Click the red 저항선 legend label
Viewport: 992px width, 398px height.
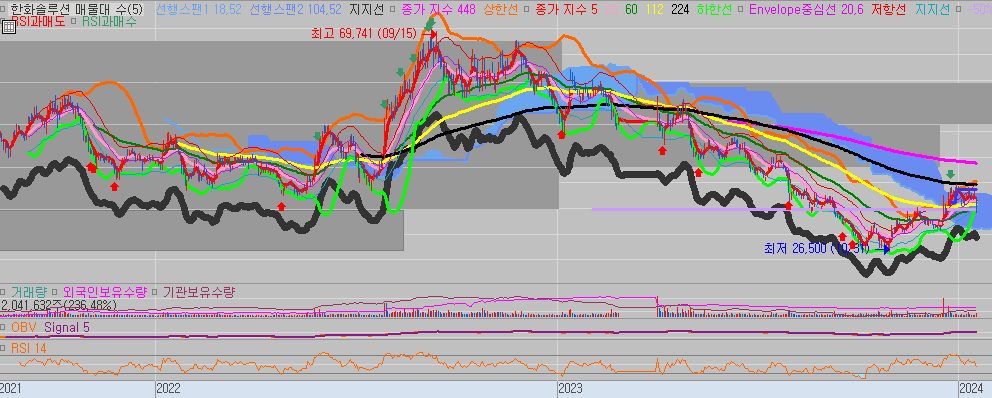tap(888, 9)
